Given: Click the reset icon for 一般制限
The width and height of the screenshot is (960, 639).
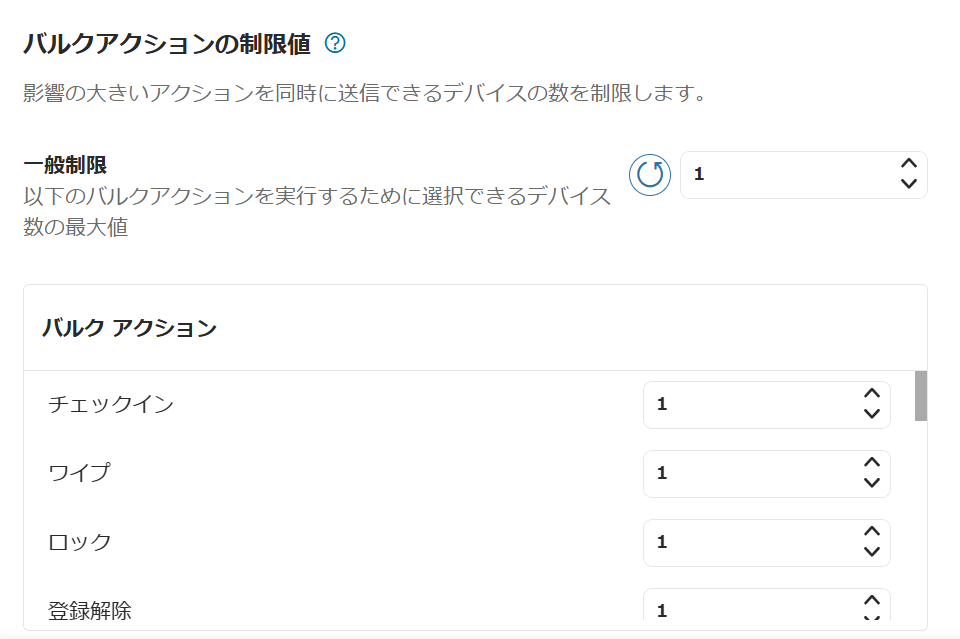Looking at the screenshot, I should coord(650,175).
